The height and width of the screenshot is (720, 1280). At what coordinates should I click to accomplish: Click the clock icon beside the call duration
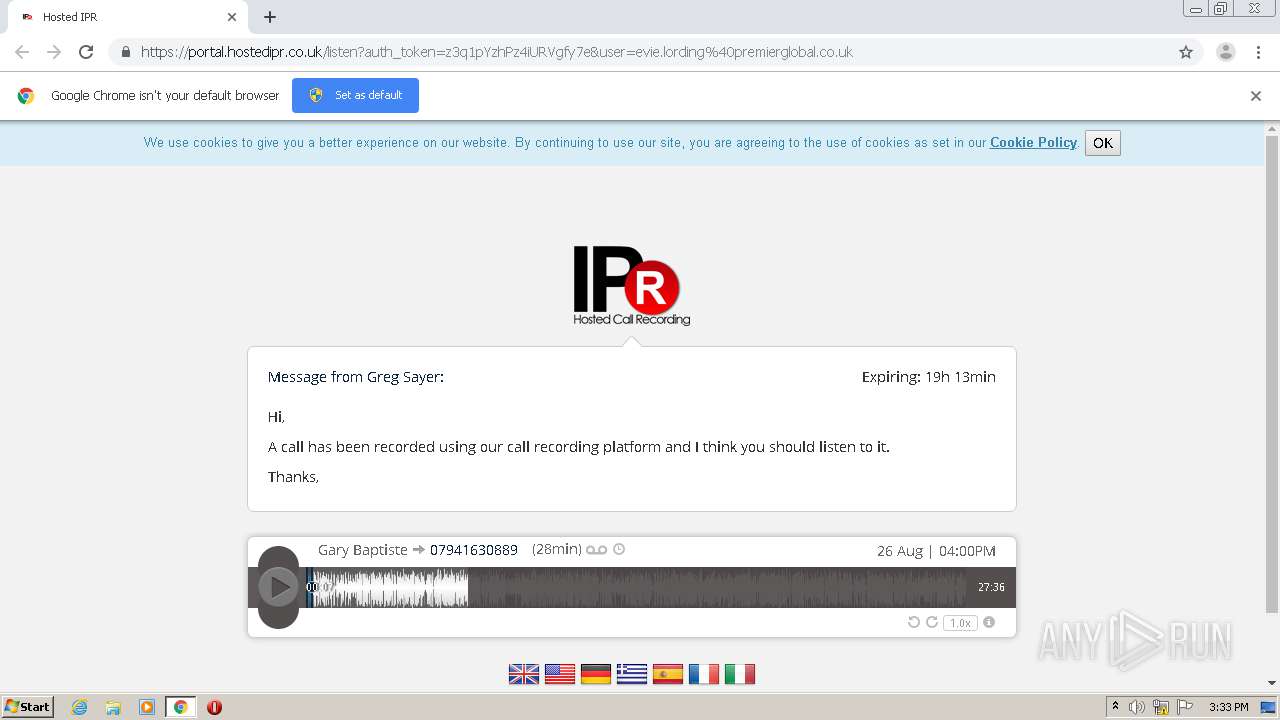619,549
